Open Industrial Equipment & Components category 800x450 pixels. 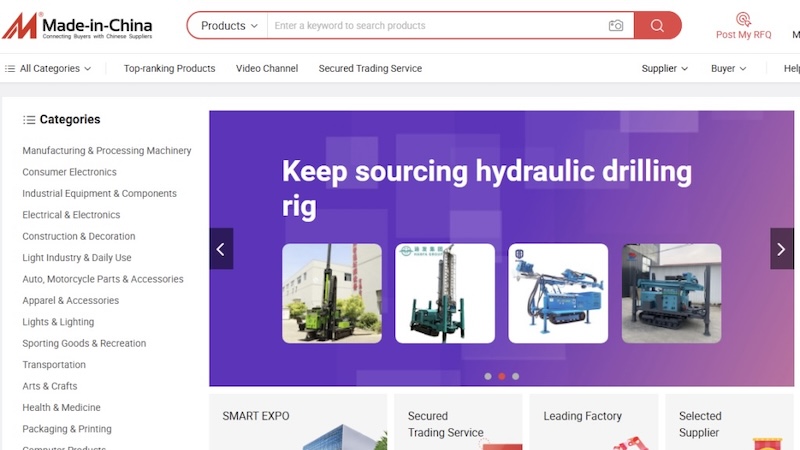(x=99, y=193)
